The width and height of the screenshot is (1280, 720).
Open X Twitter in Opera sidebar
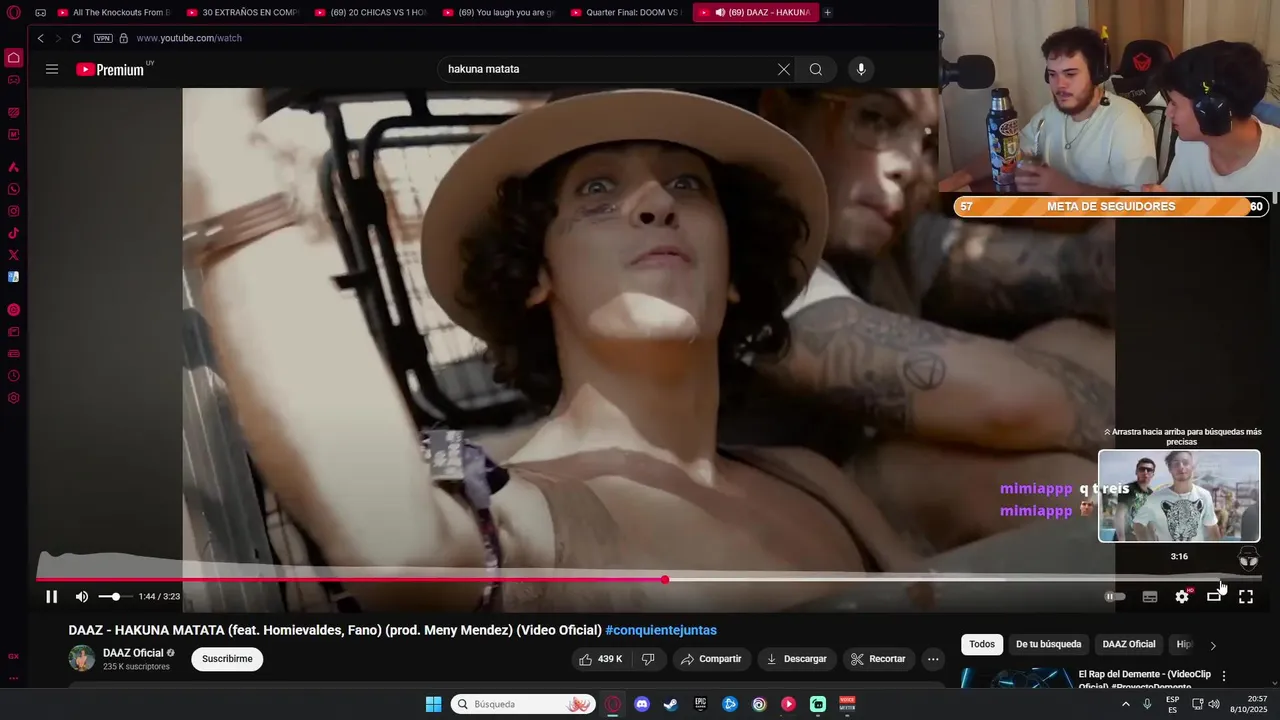coord(13,255)
